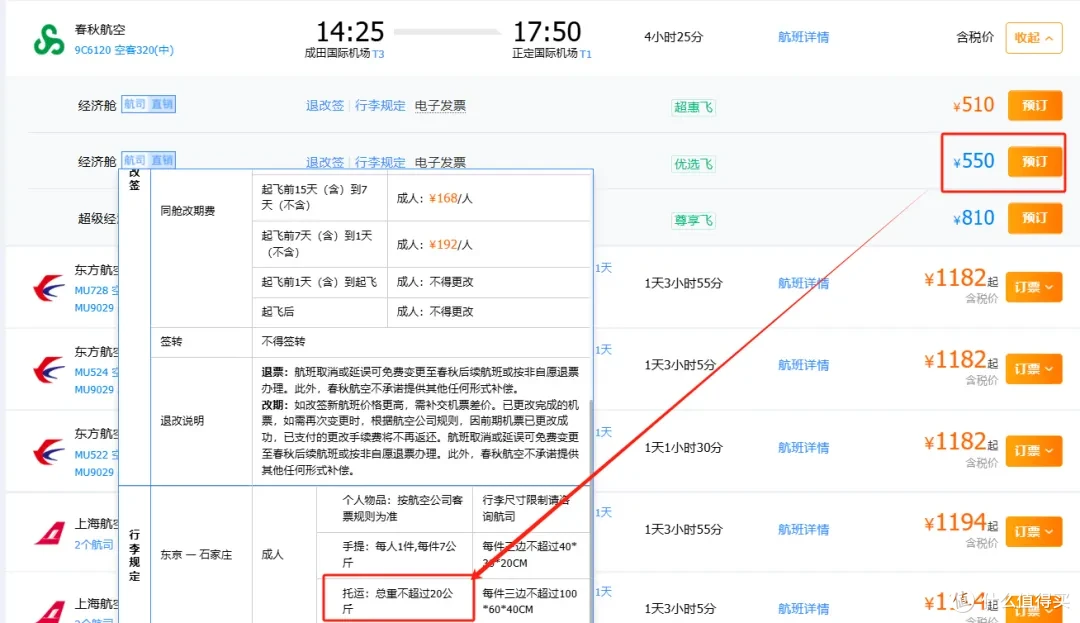The height and width of the screenshot is (623, 1080).
Task: Click the 手提：每人1件,每件7公斤 cell
Action: click(395, 554)
